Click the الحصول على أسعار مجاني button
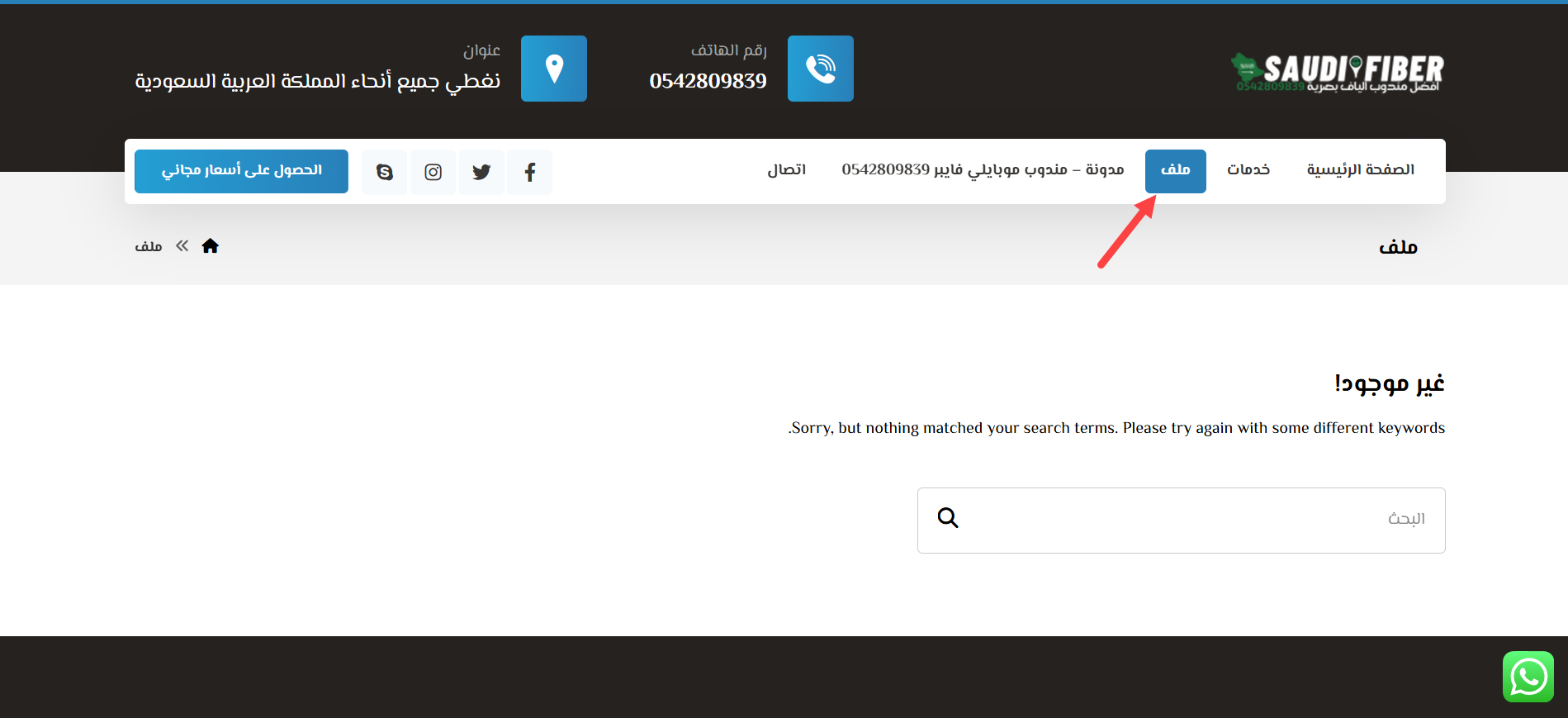The height and width of the screenshot is (718, 1568). 241,171
